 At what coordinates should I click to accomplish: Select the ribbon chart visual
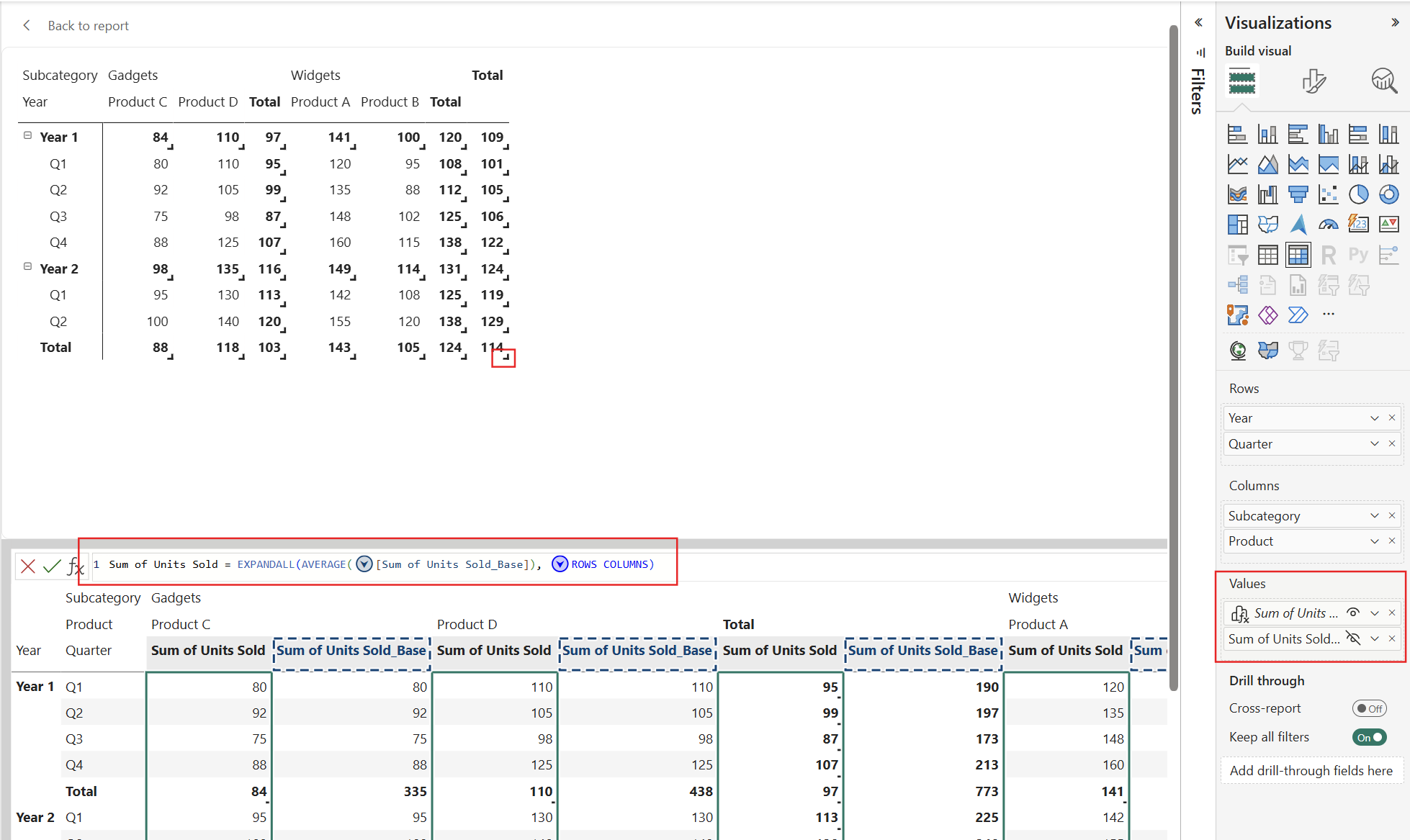[x=1237, y=194]
